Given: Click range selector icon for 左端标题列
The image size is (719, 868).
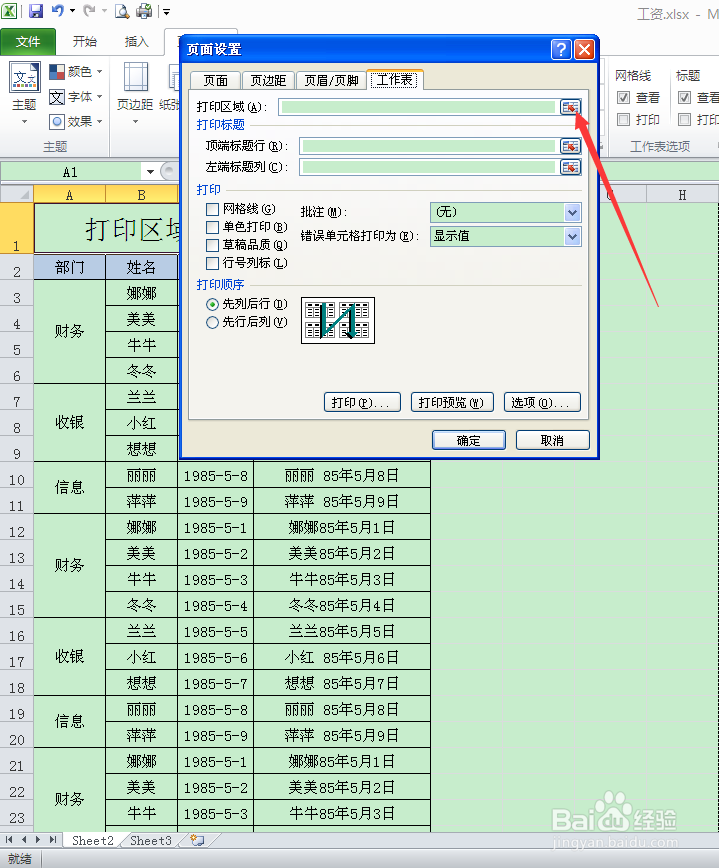Looking at the screenshot, I should click(570, 167).
